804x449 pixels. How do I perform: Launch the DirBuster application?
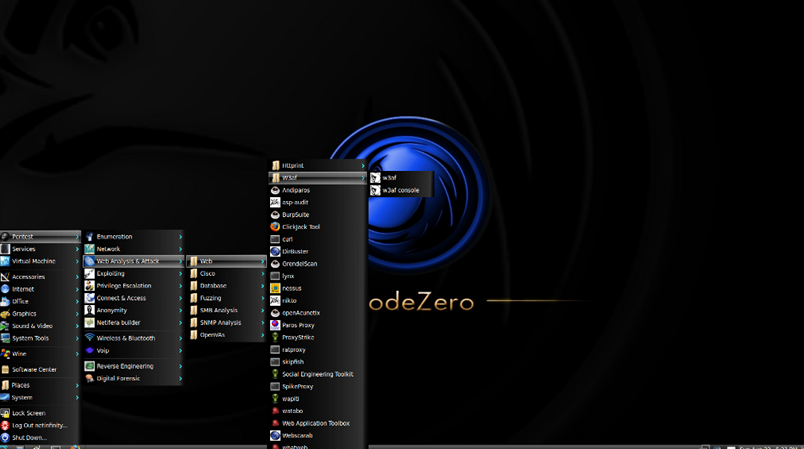(295, 251)
